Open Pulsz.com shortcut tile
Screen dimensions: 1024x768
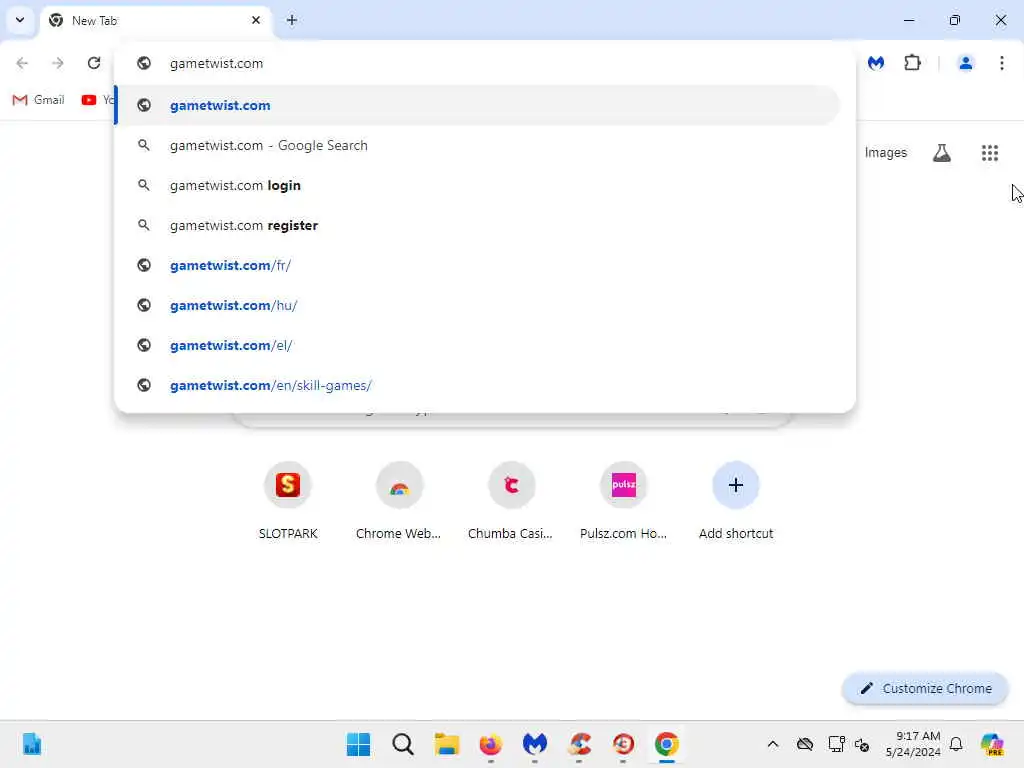tap(624, 501)
